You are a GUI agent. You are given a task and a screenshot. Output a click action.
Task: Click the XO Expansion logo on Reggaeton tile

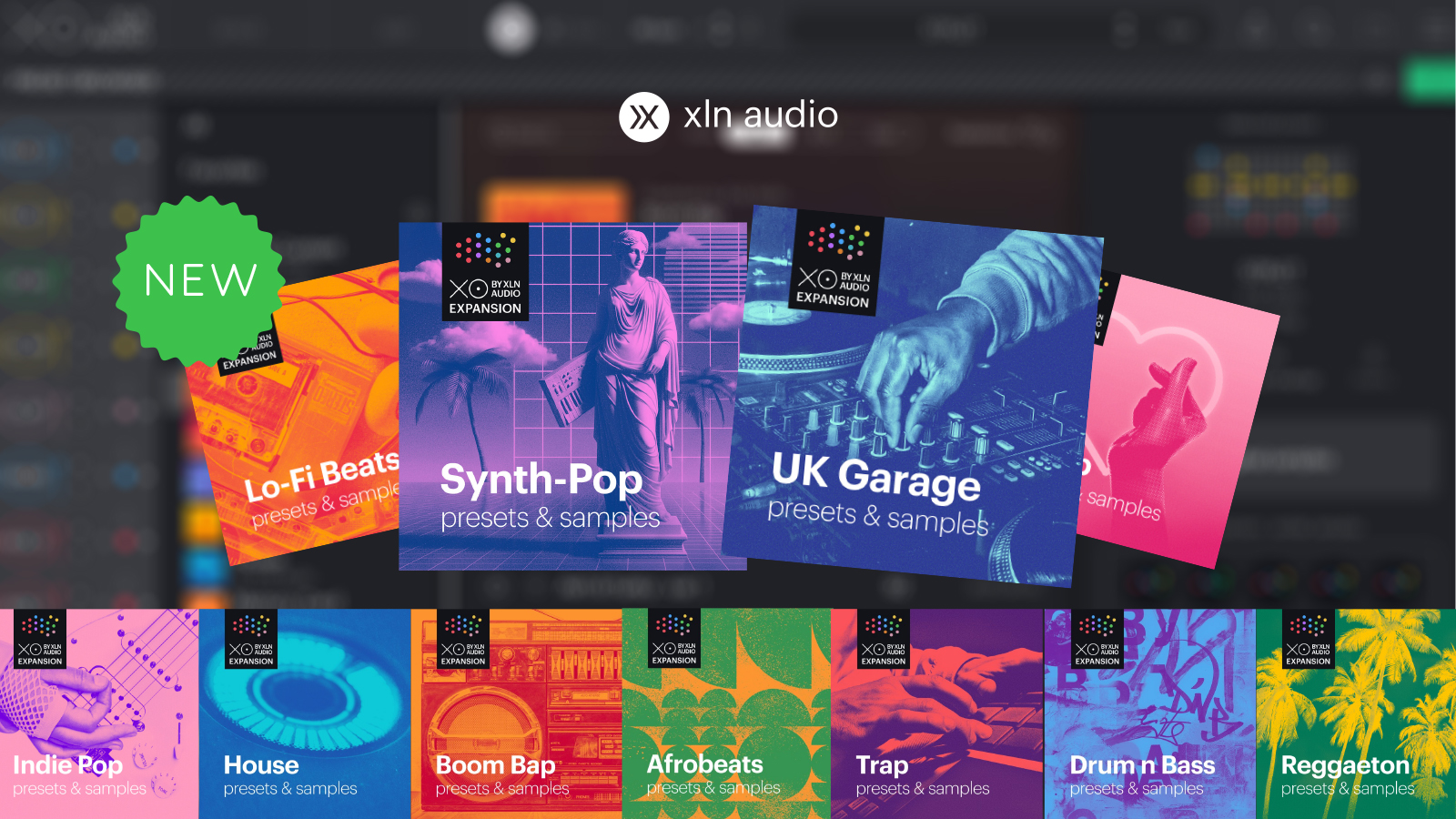click(1308, 640)
